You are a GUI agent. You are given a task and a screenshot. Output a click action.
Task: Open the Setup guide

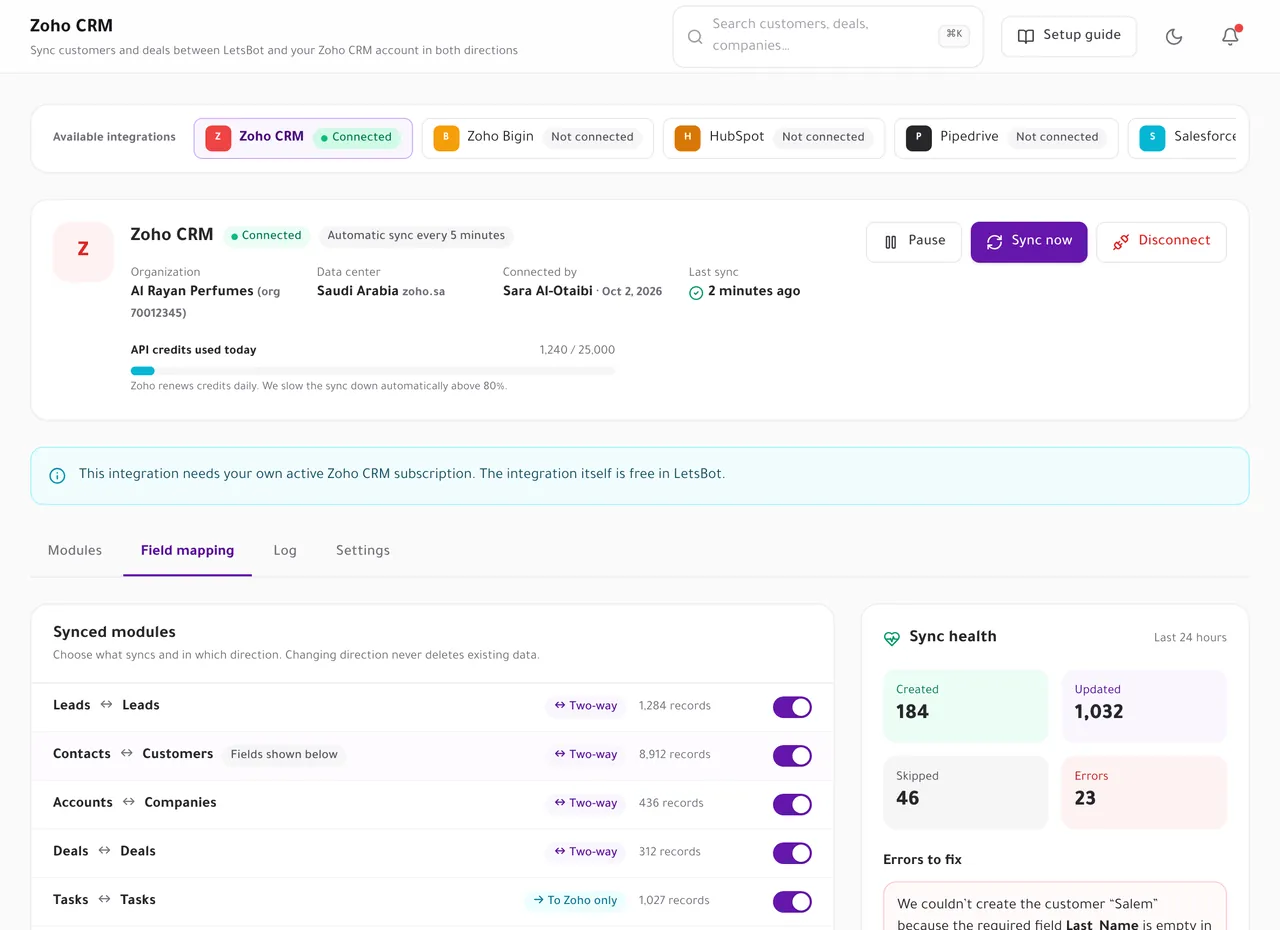1069,37
